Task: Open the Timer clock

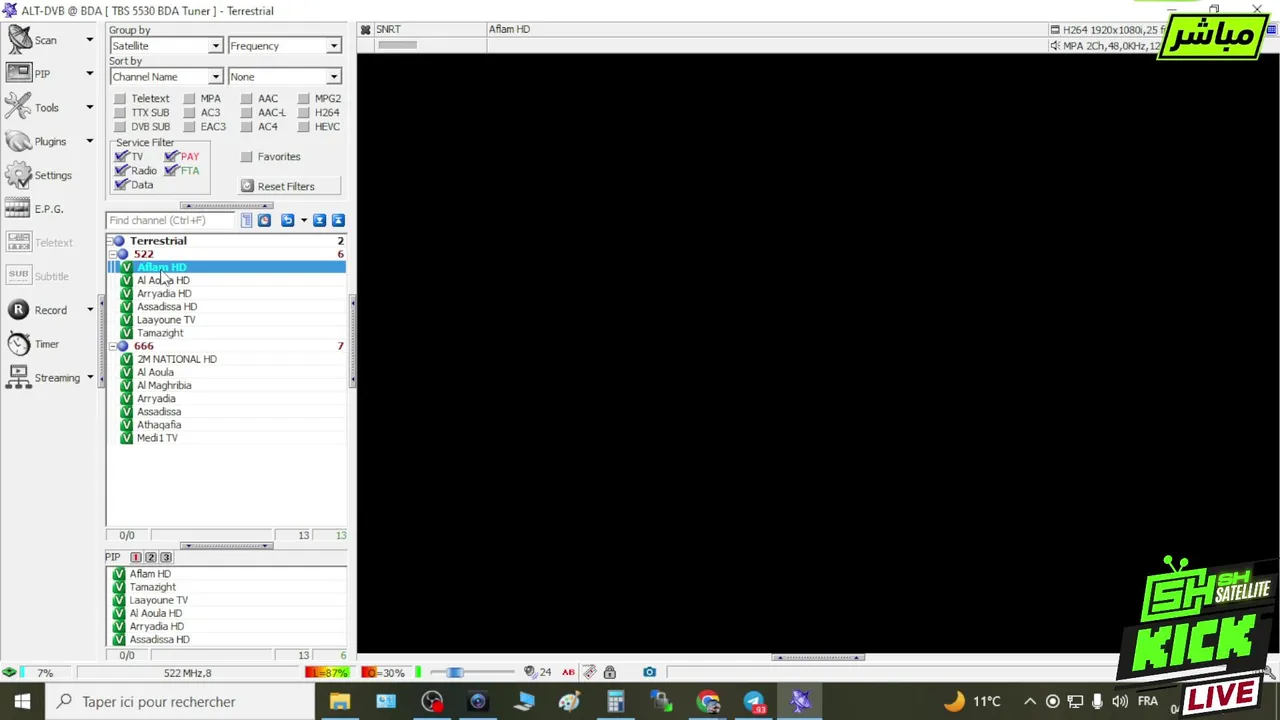Action: tap(34, 344)
